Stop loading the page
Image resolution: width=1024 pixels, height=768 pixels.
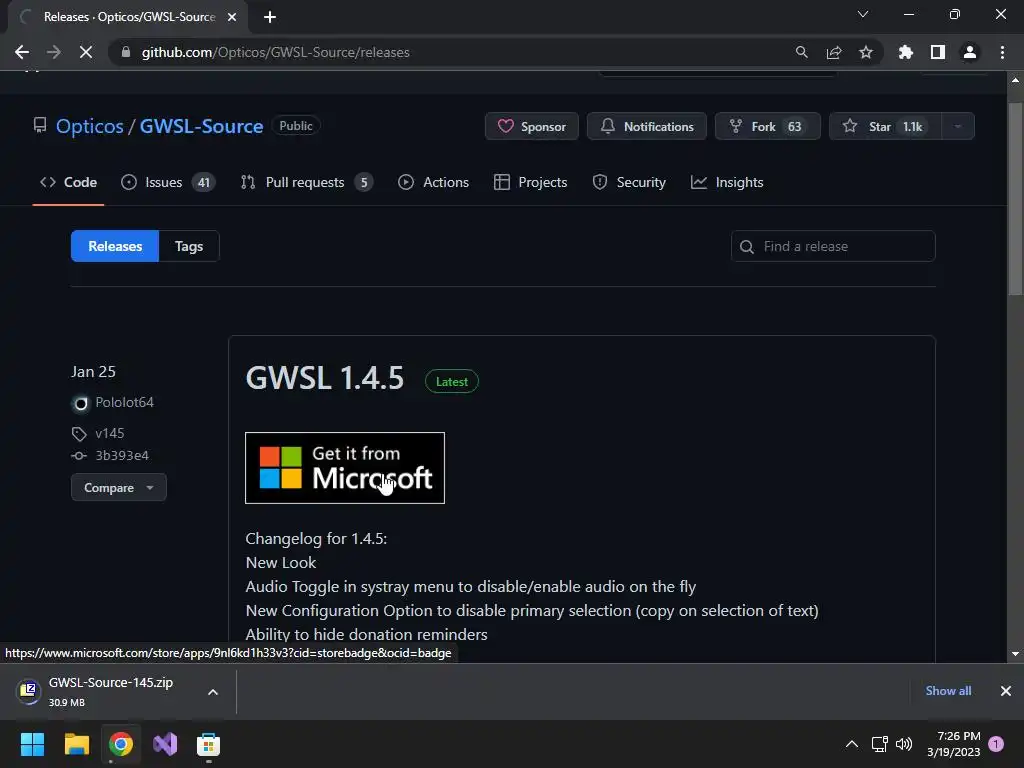86,52
